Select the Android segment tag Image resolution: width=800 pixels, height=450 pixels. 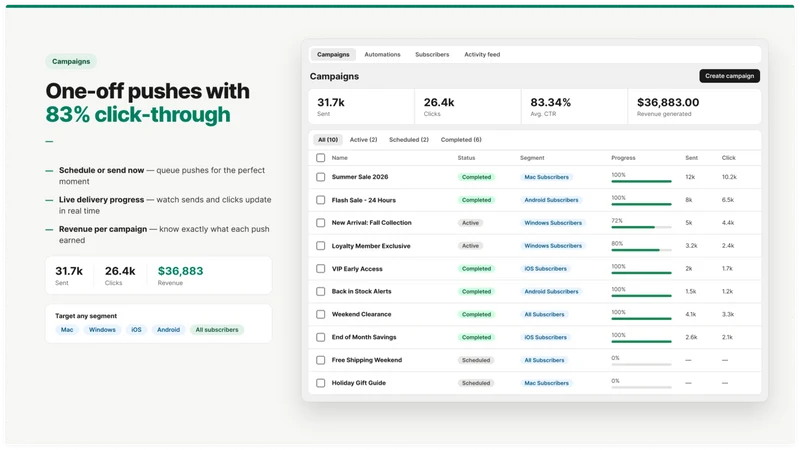[168, 330]
